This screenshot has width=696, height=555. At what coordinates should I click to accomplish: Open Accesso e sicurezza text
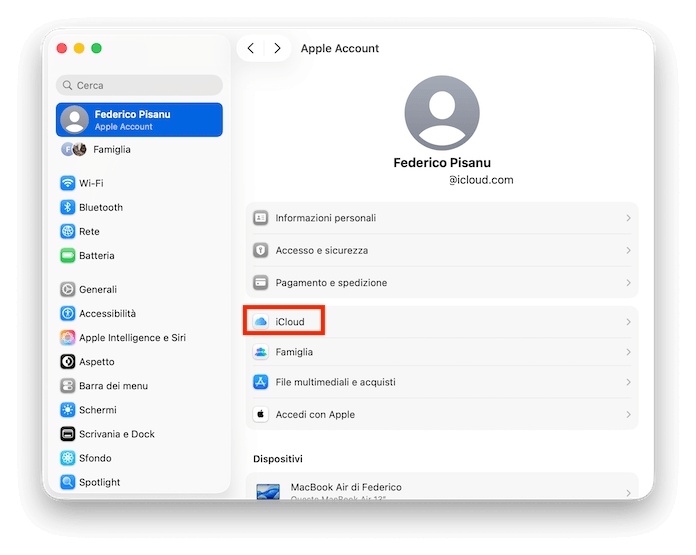321,250
